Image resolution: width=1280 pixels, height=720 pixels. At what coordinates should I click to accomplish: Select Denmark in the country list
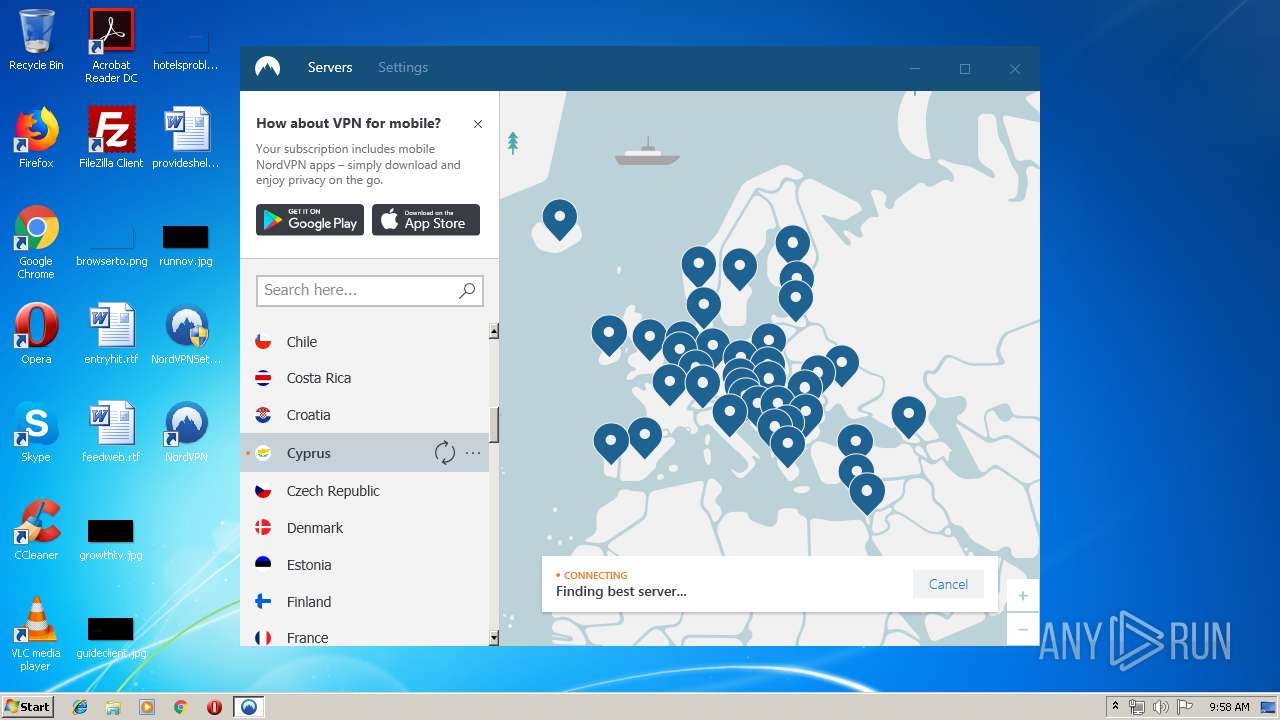coord(364,528)
